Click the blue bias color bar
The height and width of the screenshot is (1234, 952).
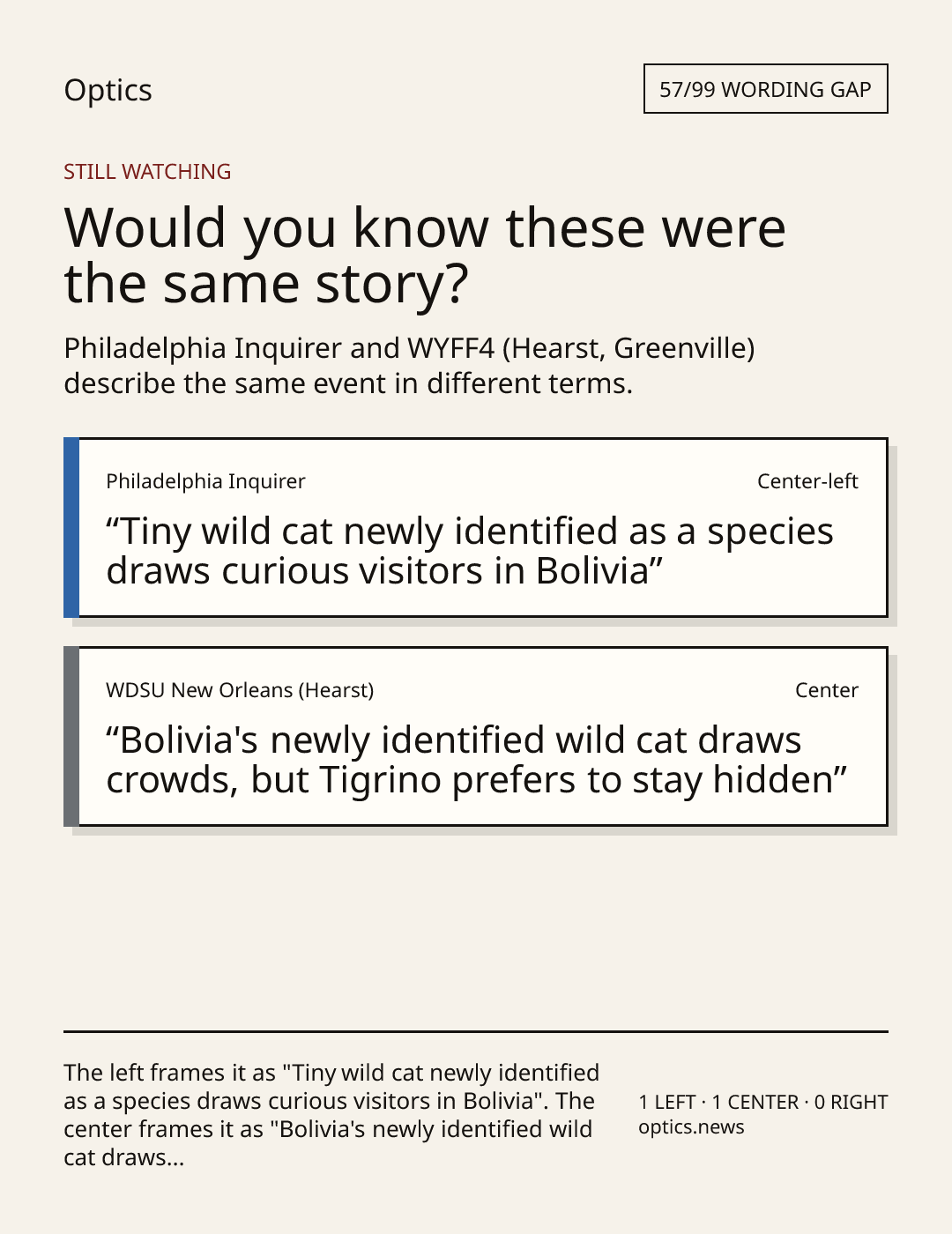71,527
